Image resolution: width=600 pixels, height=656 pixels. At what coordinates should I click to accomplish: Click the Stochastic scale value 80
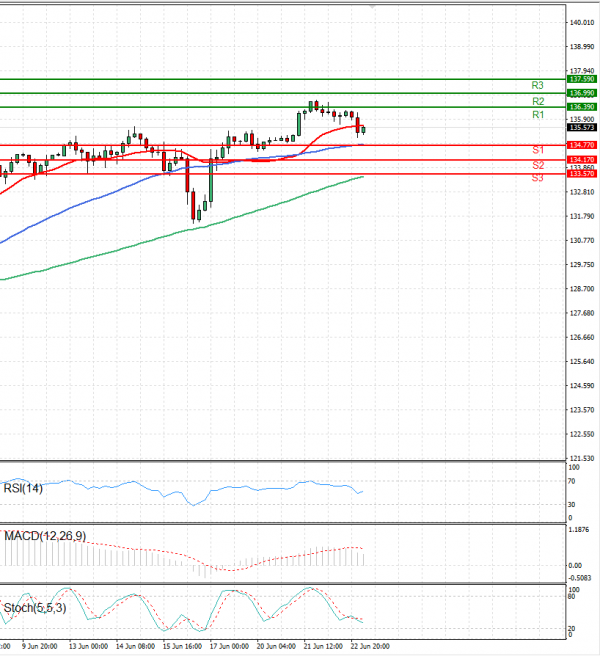[572, 597]
